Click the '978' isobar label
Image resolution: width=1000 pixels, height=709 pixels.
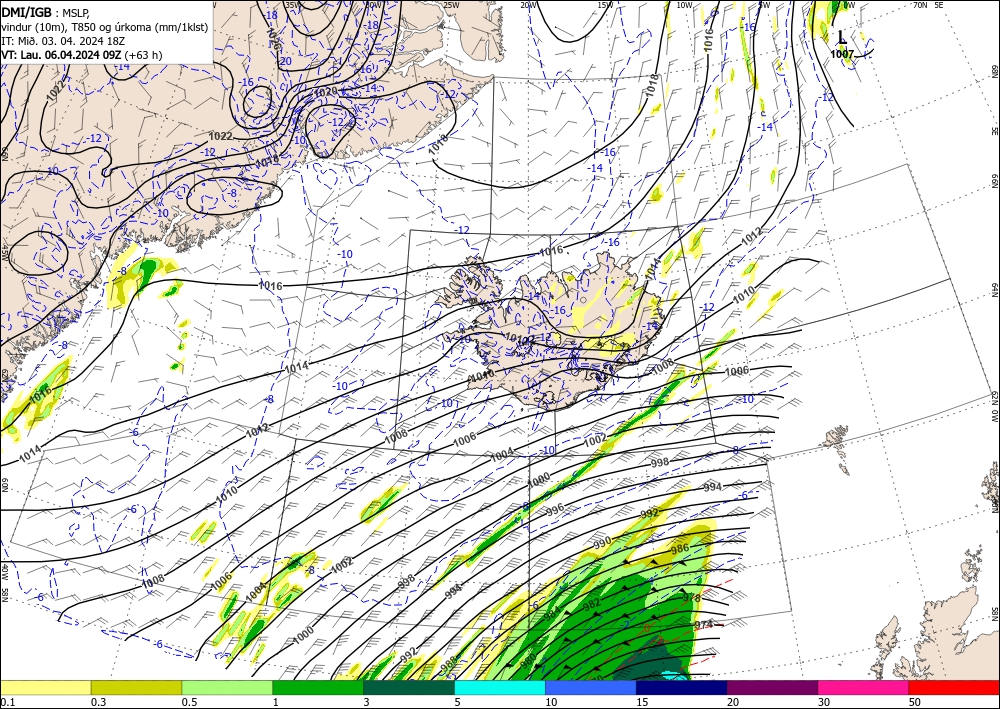click(x=691, y=597)
